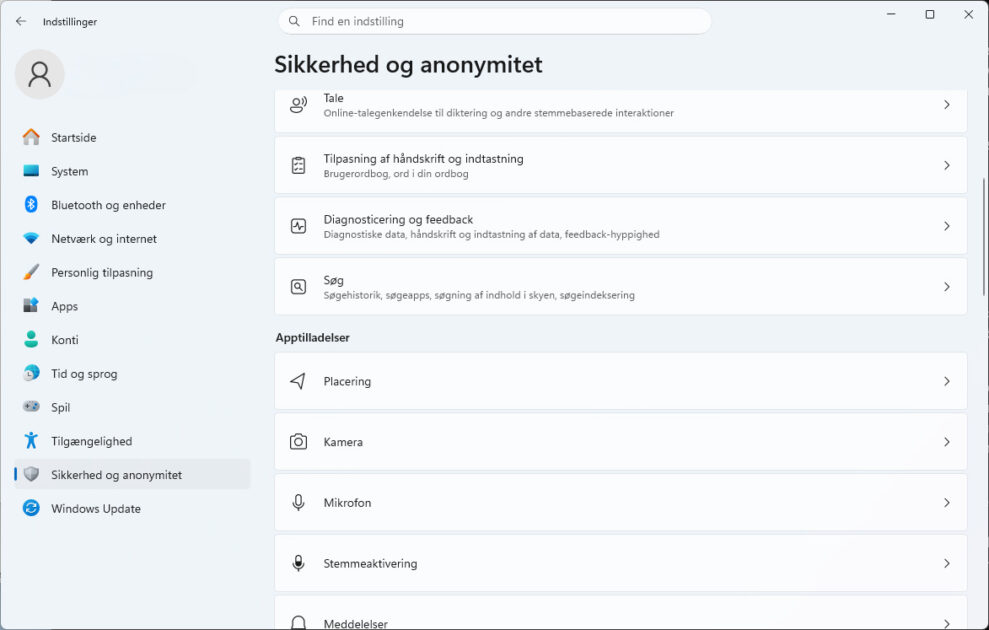Viewport: 989px width, 630px height.
Task: Click the shield security icon
Action: point(31,474)
